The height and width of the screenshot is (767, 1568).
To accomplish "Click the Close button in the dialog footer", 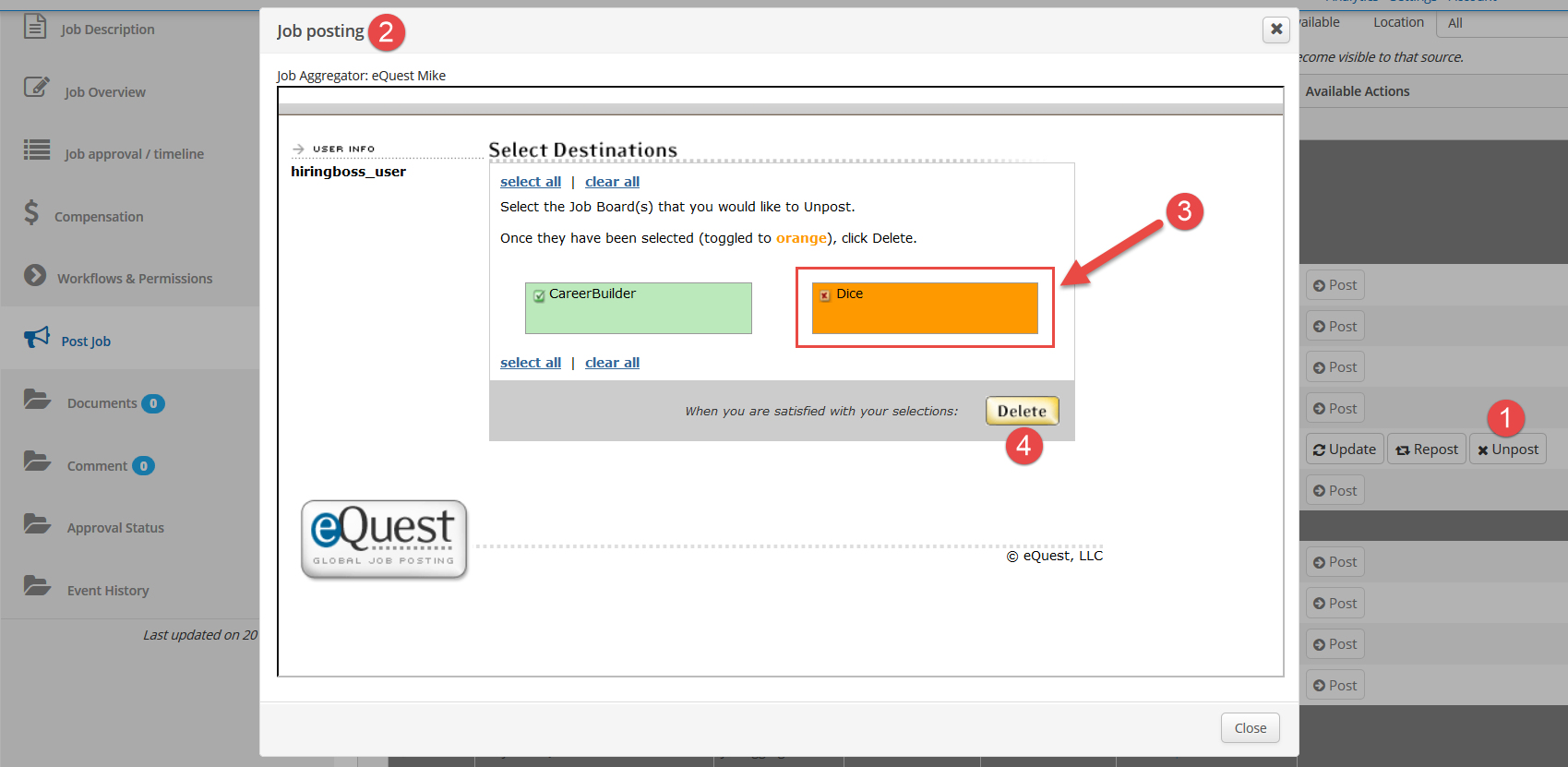I will [x=1251, y=728].
